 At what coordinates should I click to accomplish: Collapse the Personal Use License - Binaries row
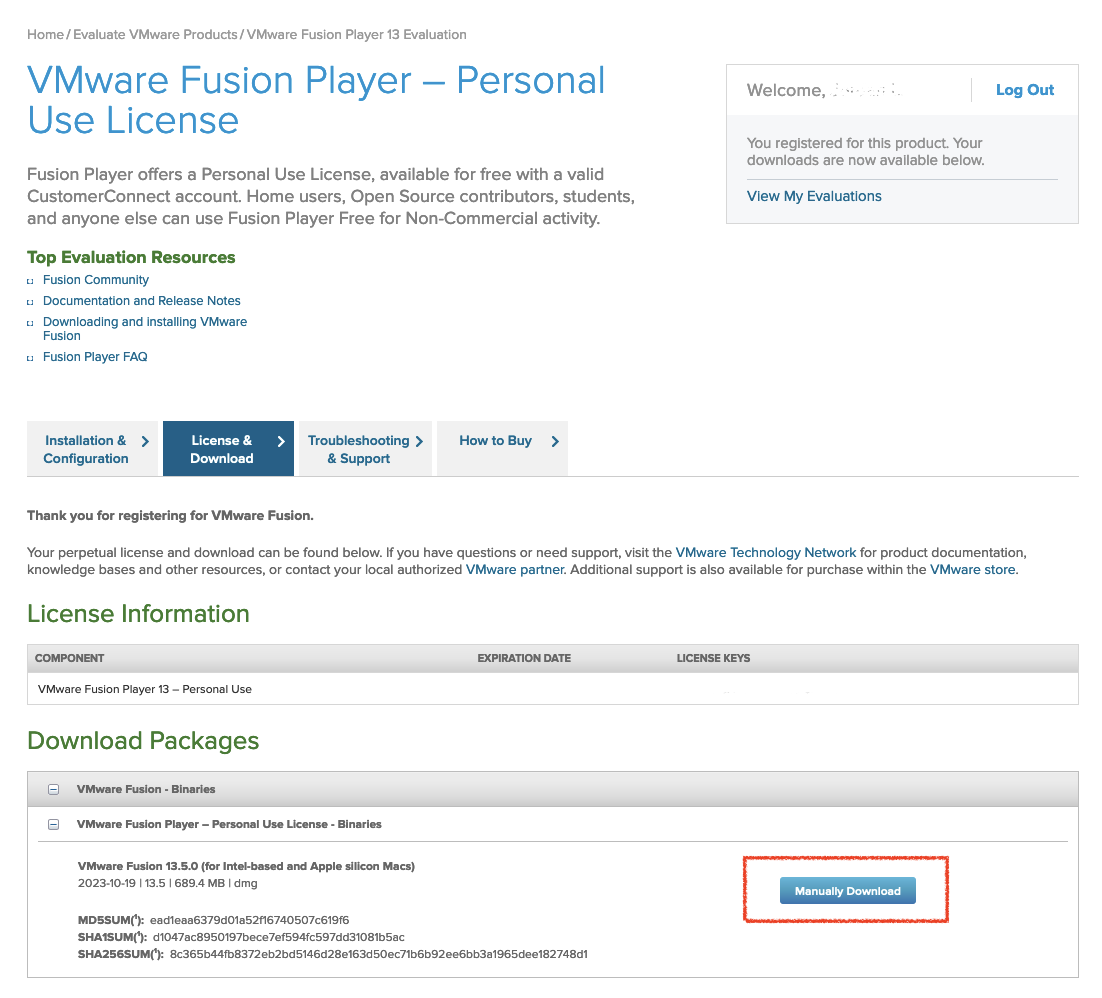tap(54, 825)
